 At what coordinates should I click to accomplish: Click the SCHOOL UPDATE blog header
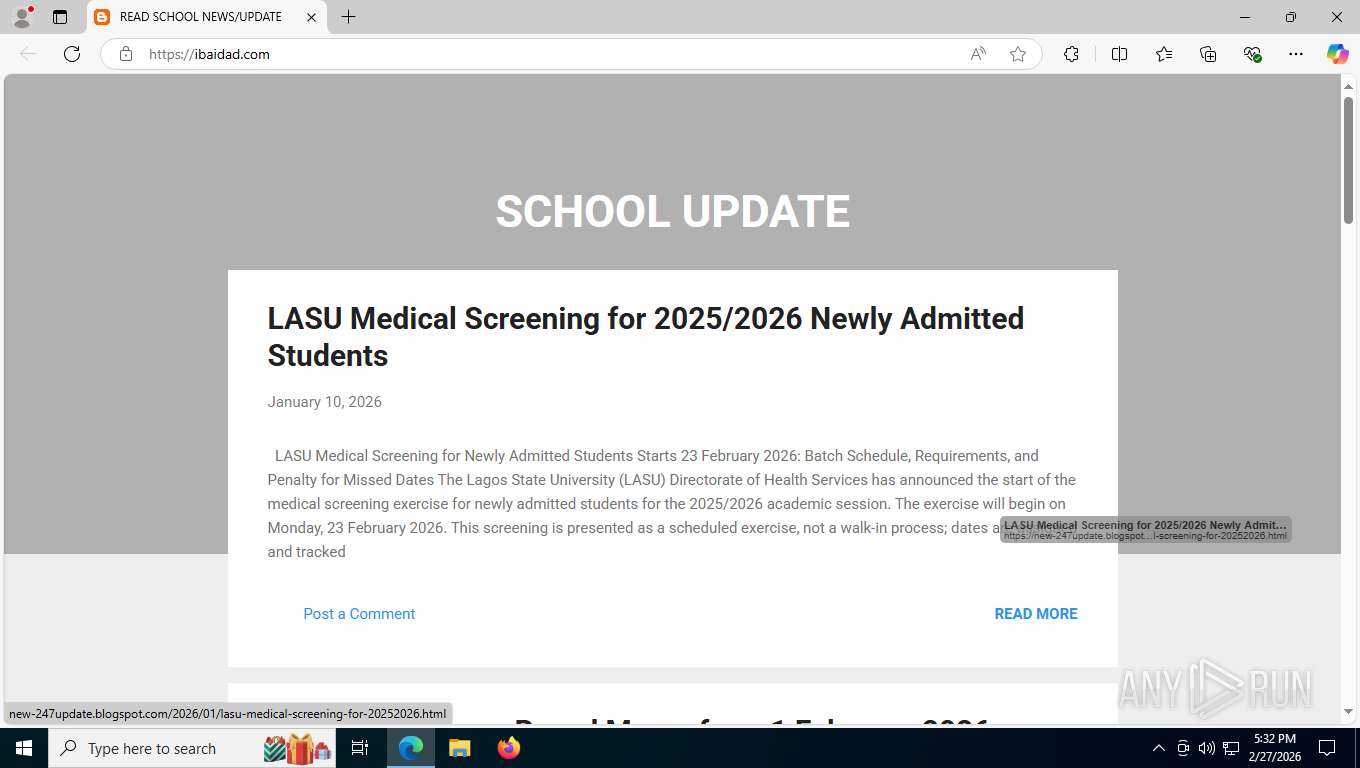click(x=672, y=212)
